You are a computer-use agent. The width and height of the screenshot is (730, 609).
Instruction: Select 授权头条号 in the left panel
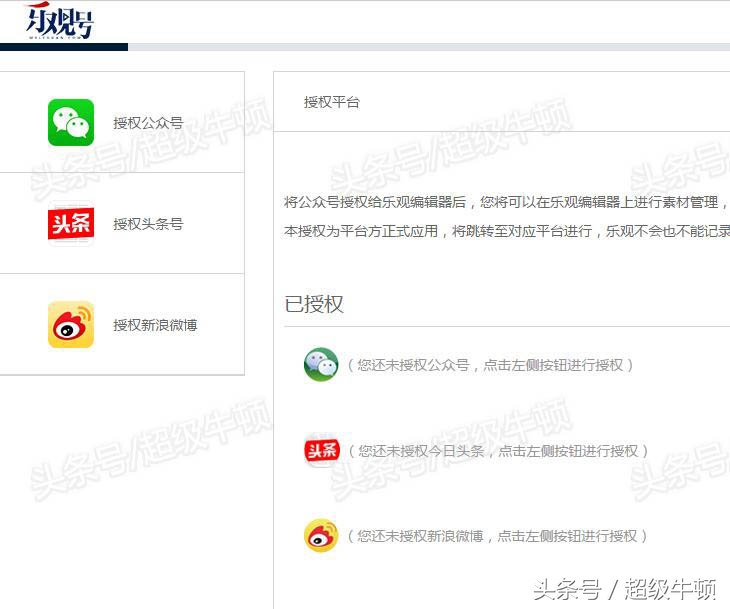click(148, 224)
